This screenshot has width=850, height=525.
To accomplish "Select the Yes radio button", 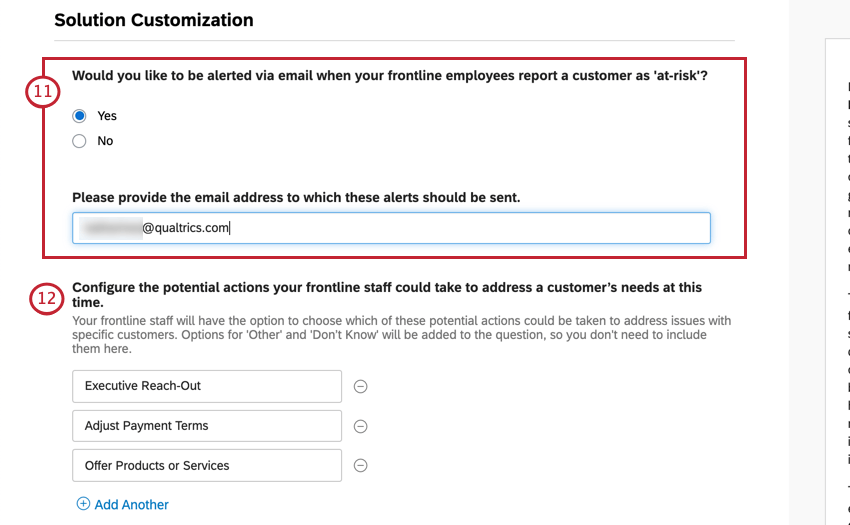I will [80, 116].
